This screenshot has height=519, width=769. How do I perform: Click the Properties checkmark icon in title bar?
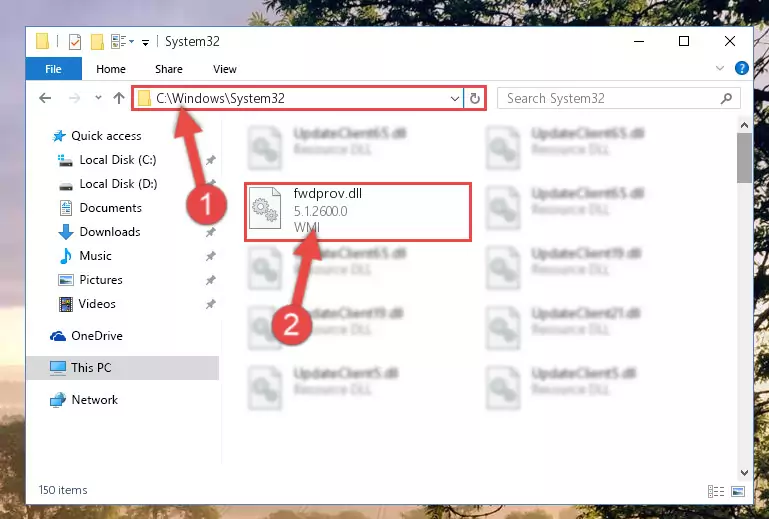(75, 42)
